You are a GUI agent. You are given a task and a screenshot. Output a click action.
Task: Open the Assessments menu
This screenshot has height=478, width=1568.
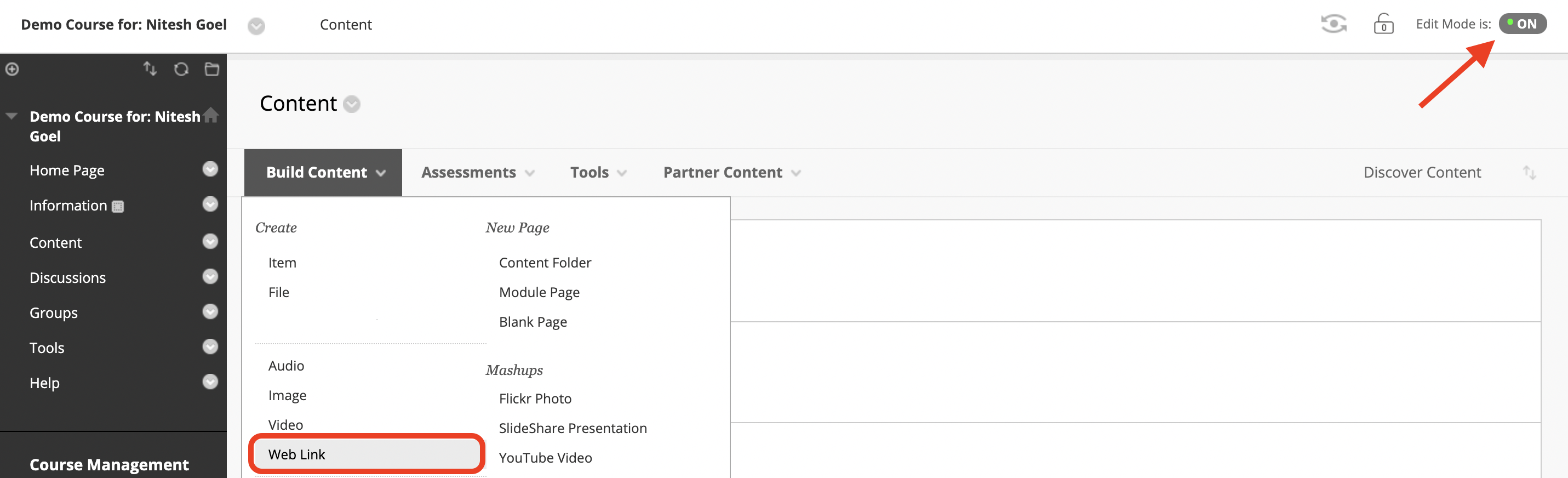(478, 172)
